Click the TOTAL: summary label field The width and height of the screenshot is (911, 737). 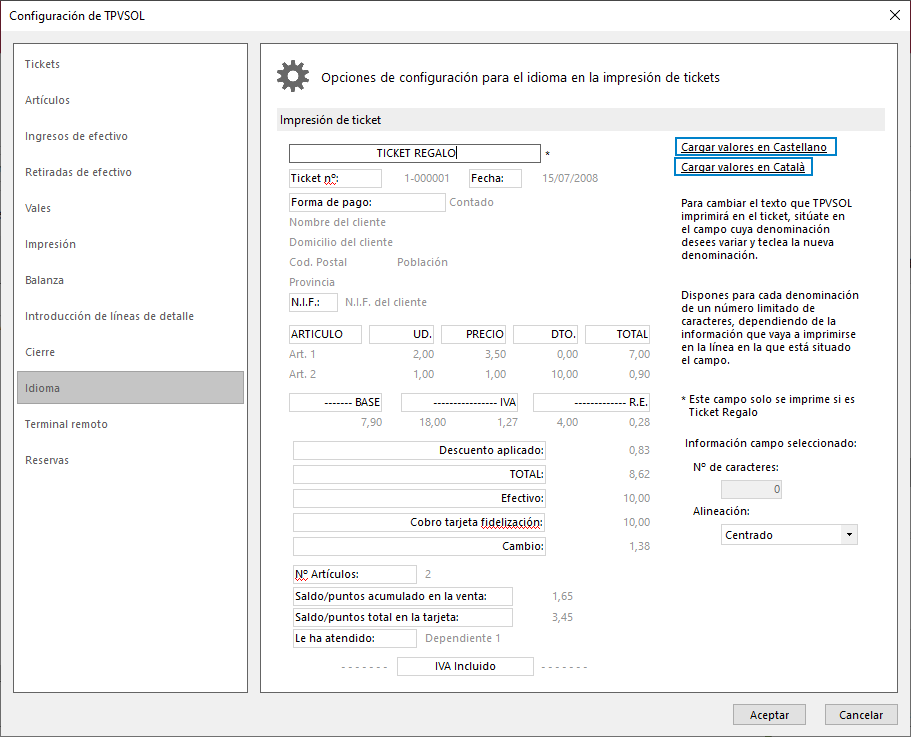click(419, 474)
